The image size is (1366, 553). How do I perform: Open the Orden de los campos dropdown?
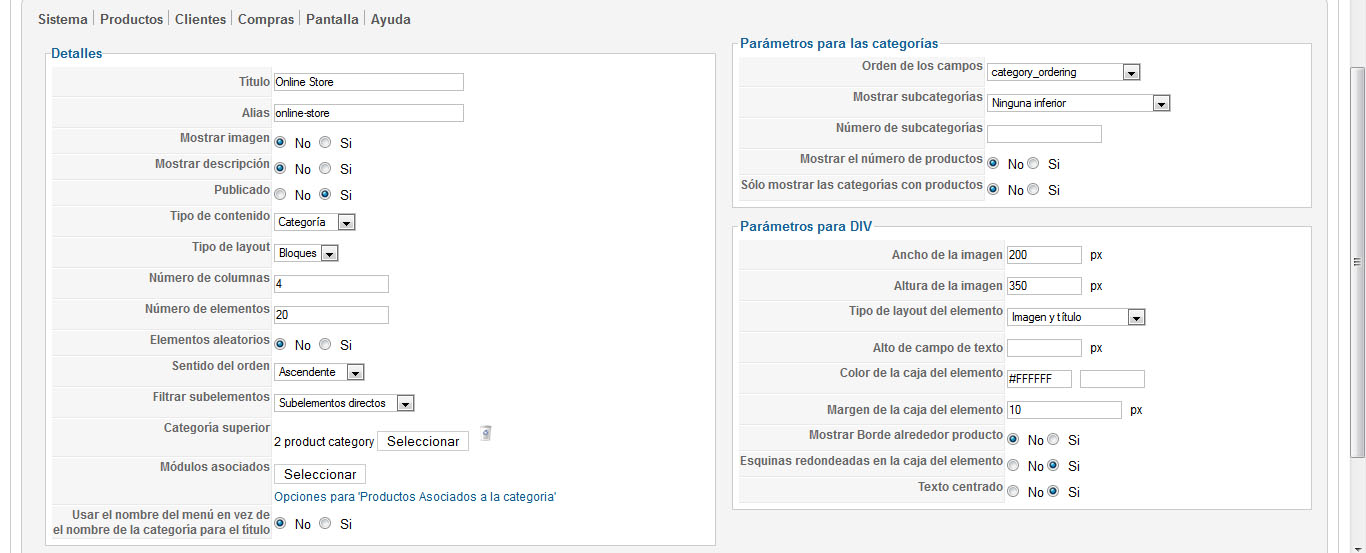[x=1064, y=72]
